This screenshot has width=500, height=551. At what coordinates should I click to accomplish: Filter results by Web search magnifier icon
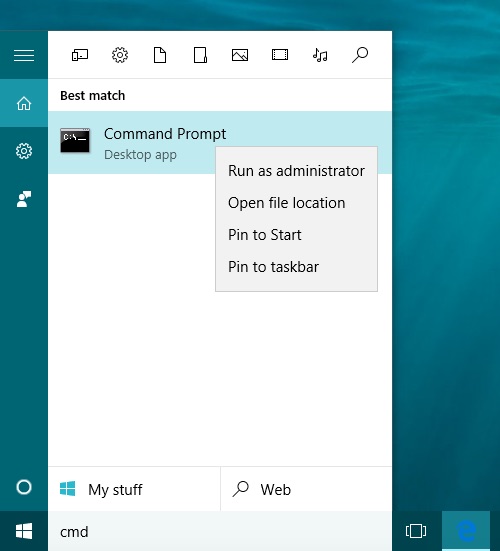(x=360, y=55)
